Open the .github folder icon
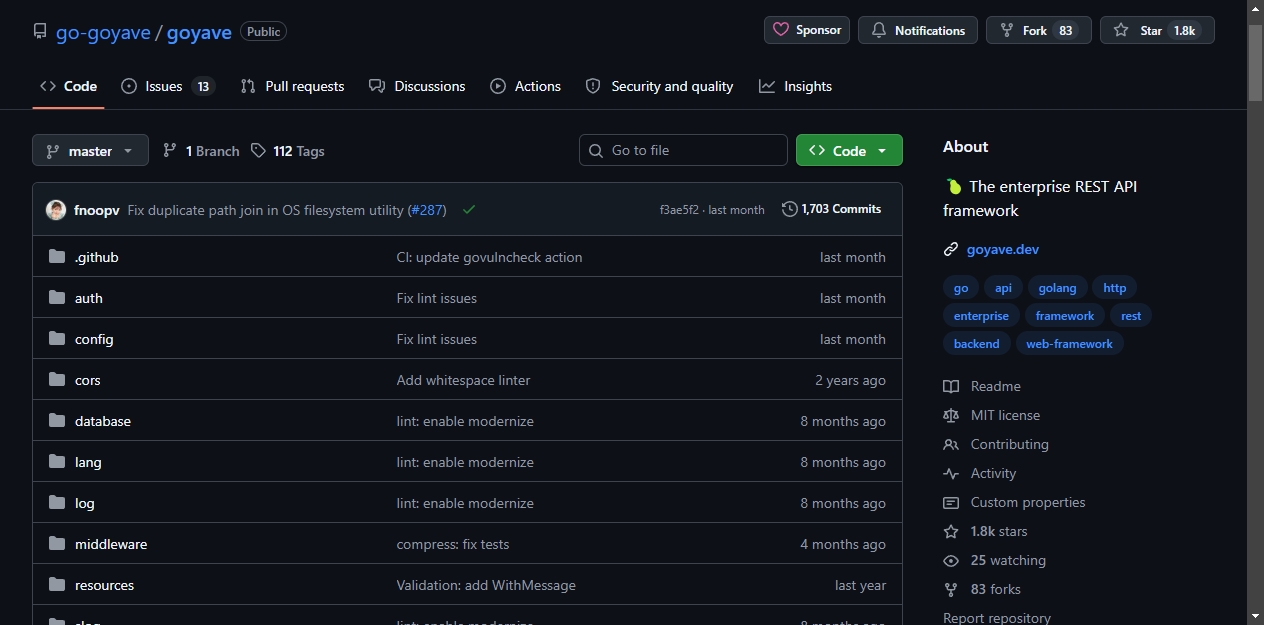The width and height of the screenshot is (1264, 625). click(57, 257)
